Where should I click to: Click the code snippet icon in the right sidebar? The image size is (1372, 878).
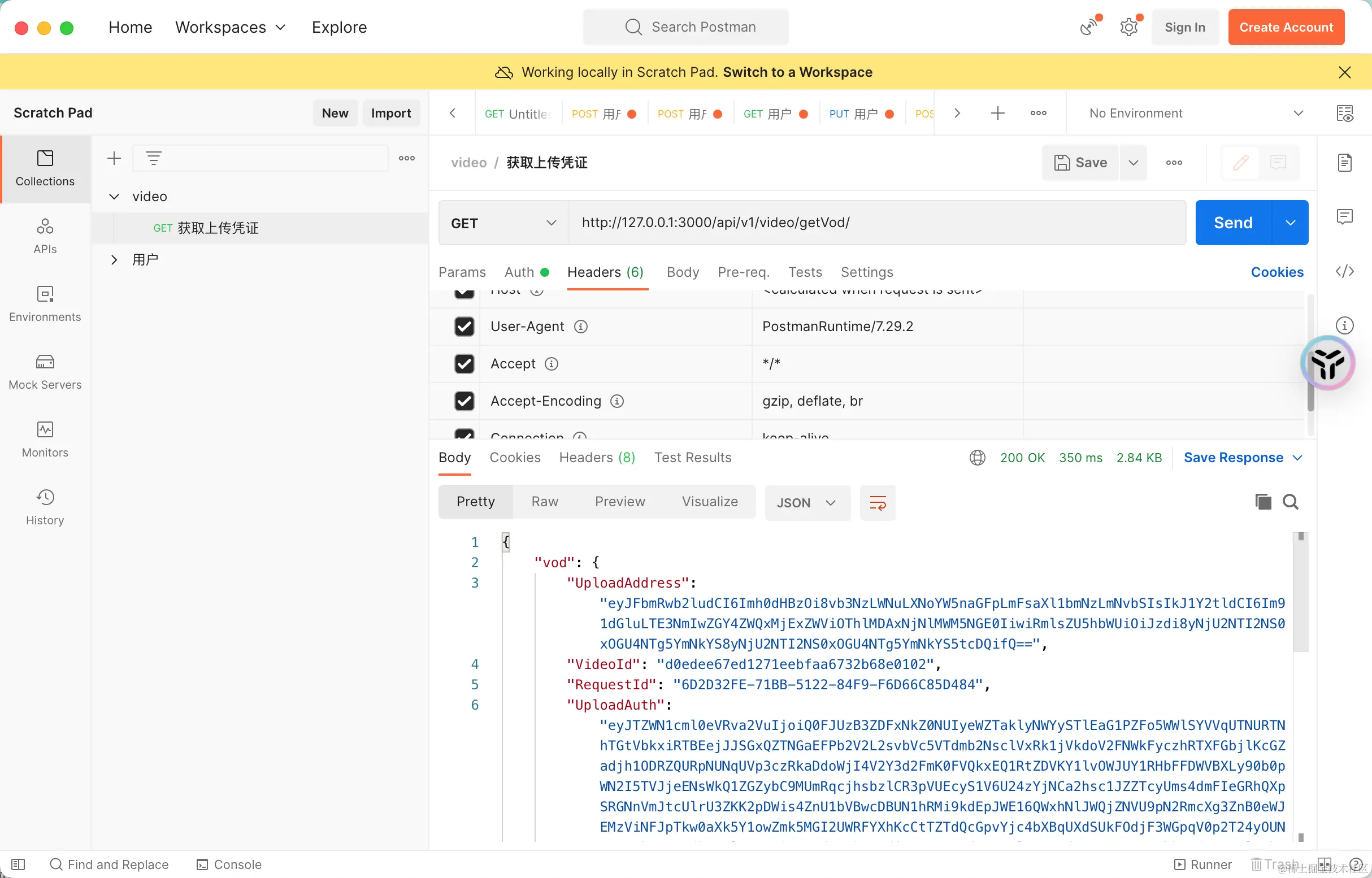(1344, 271)
